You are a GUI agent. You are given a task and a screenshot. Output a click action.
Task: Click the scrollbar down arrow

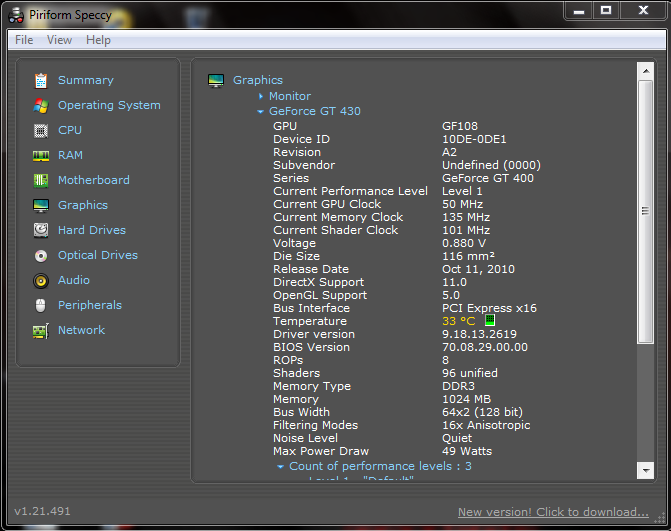tap(645, 470)
